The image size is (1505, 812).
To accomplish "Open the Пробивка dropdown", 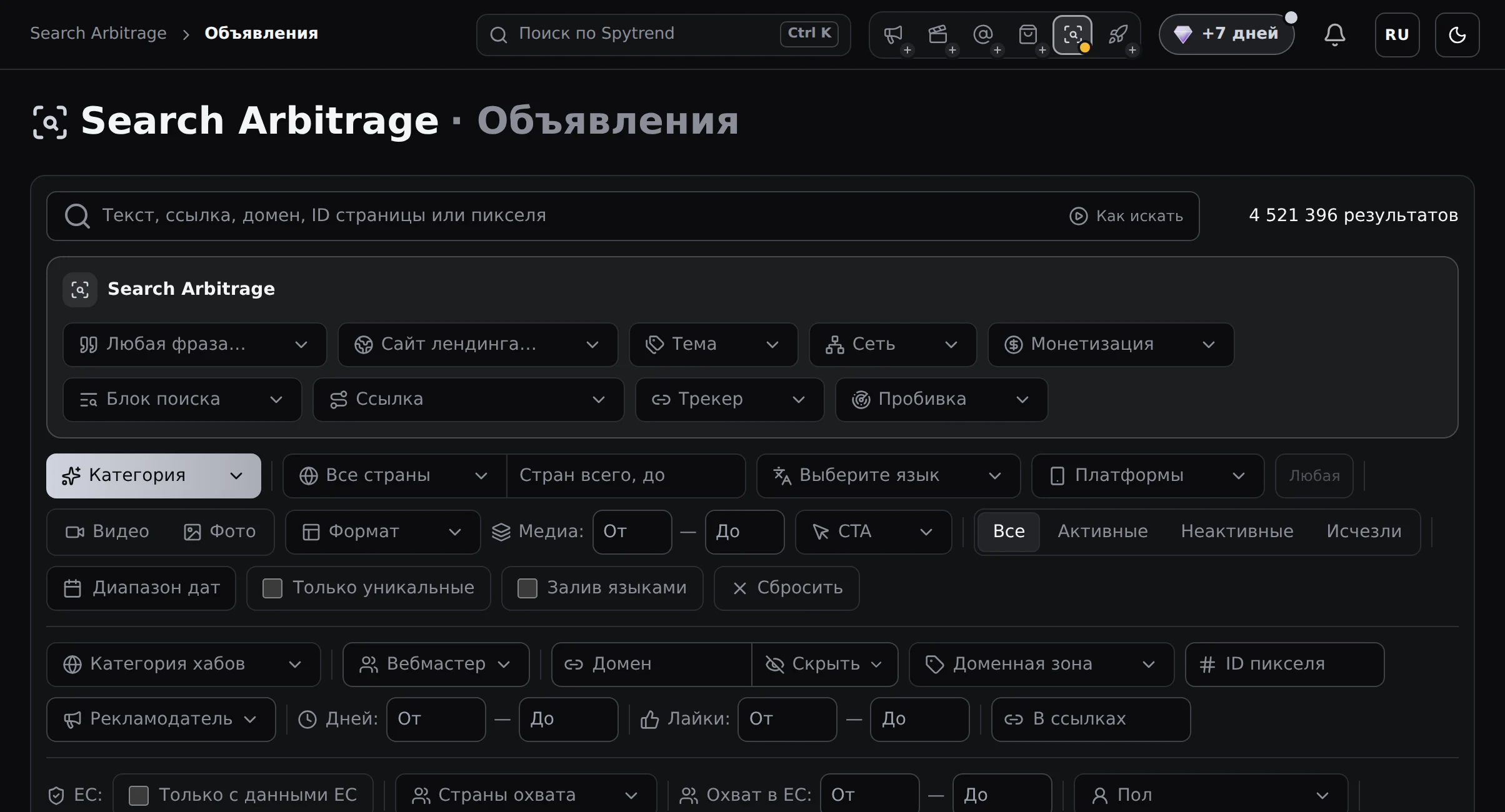I will point(941,400).
